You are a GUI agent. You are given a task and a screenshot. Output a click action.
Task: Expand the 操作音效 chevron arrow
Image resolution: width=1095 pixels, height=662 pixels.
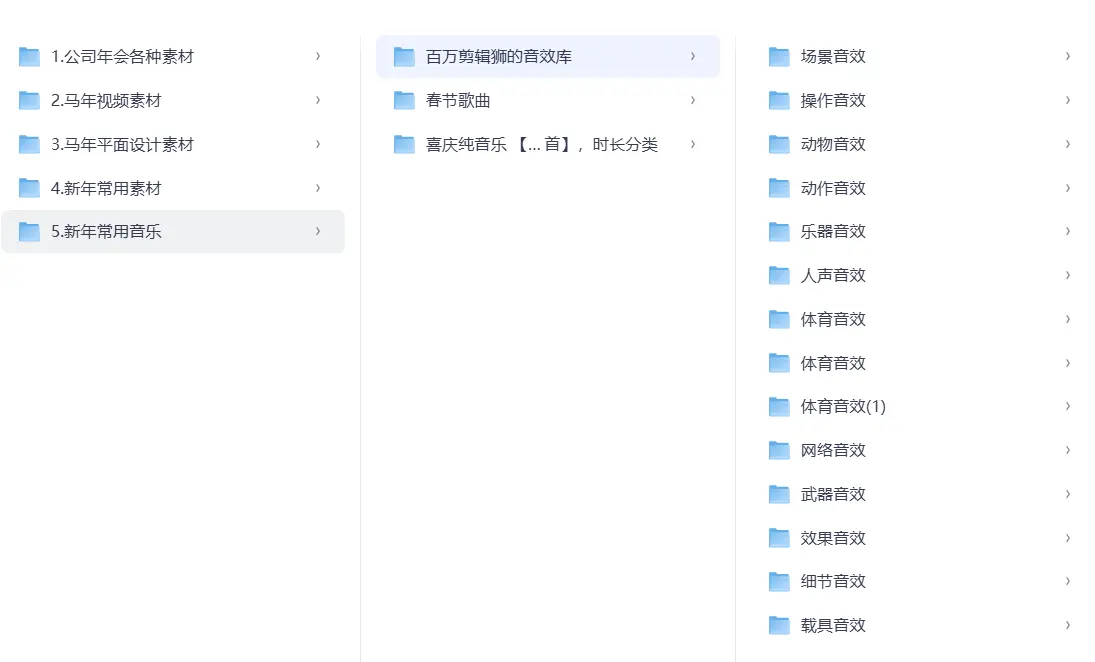1068,100
